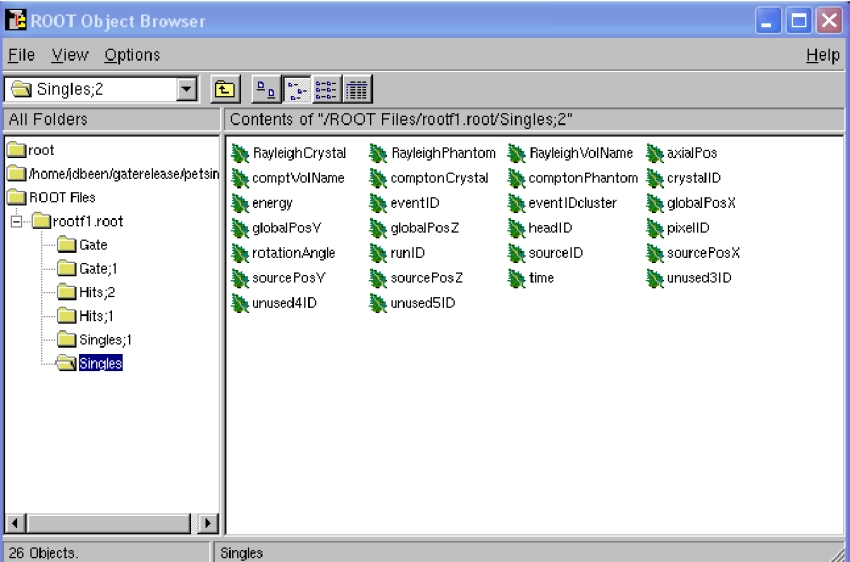This screenshot has width=850, height=562.
Task: Choose the sourcePosX leaf icon
Action: [x=655, y=253]
